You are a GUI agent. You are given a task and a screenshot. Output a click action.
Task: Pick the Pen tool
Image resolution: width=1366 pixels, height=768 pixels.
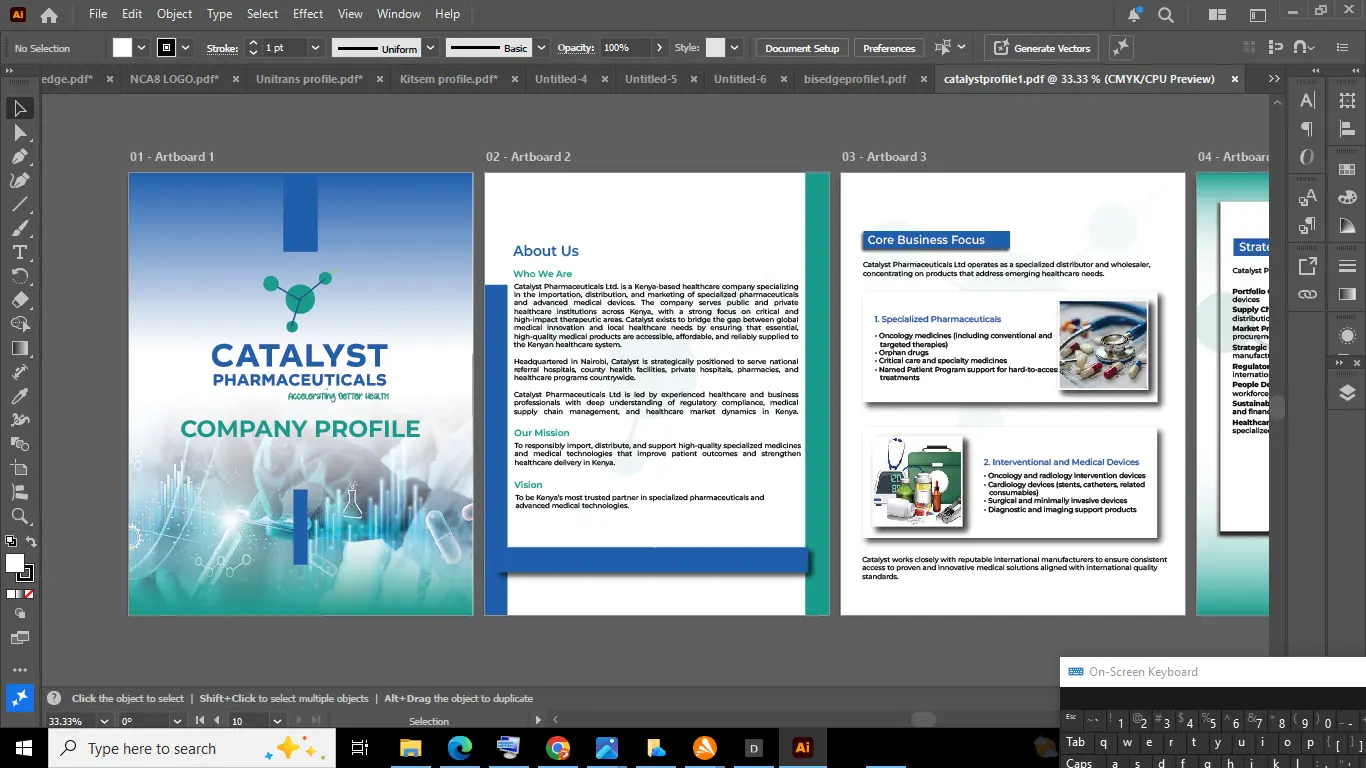click(x=20, y=156)
